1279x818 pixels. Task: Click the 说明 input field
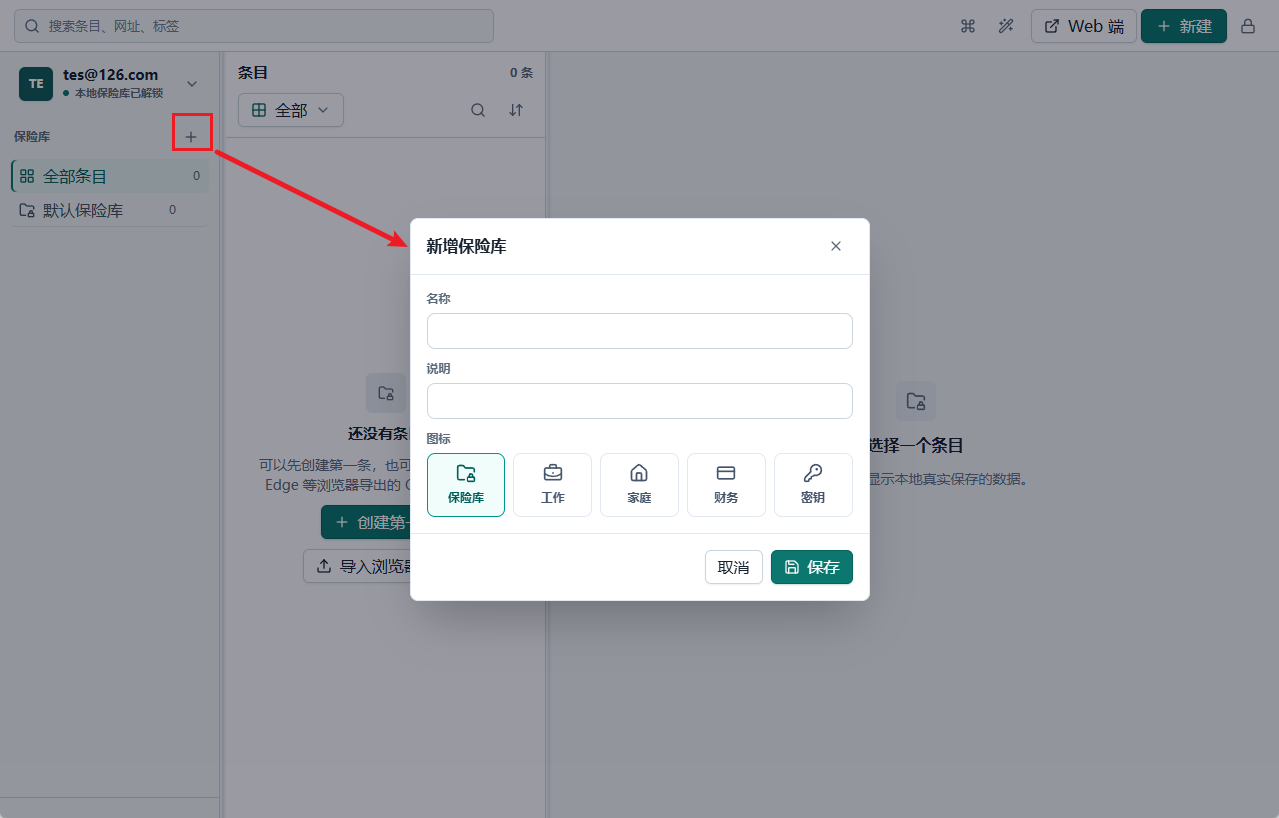(640, 401)
